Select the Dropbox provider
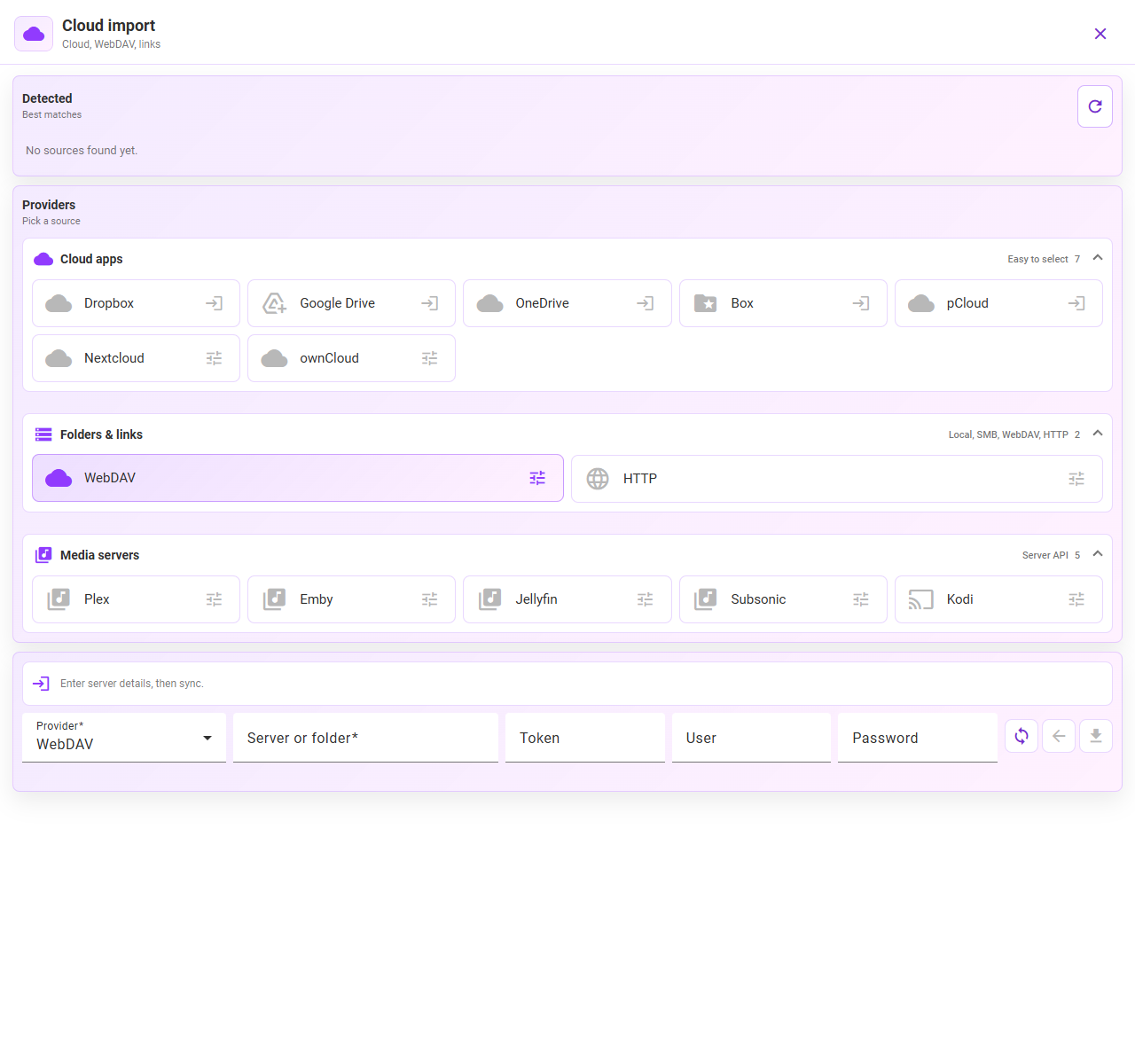This screenshot has width=1135, height=1064. tap(136, 303)
